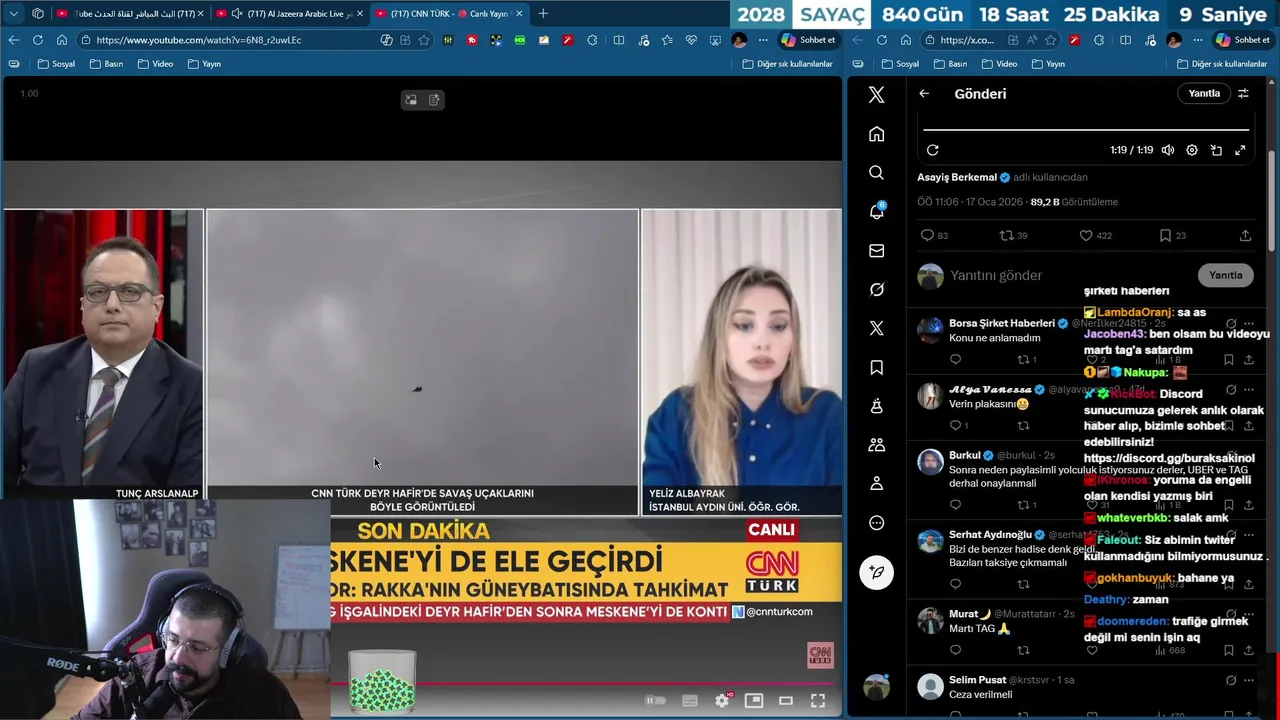Open split screen icon in left browser
The height and width of the screenshot is (720, 1280).
619,40
